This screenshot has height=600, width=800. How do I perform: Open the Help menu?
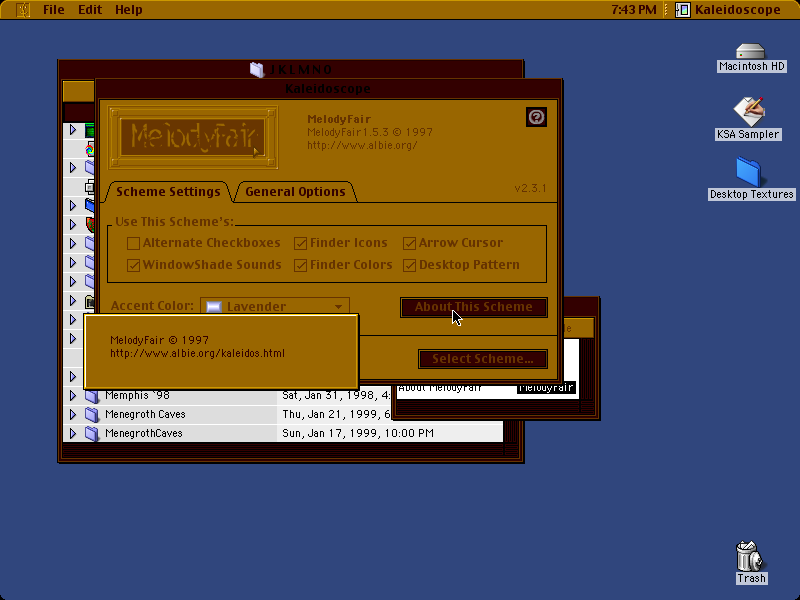click(128, 10)
